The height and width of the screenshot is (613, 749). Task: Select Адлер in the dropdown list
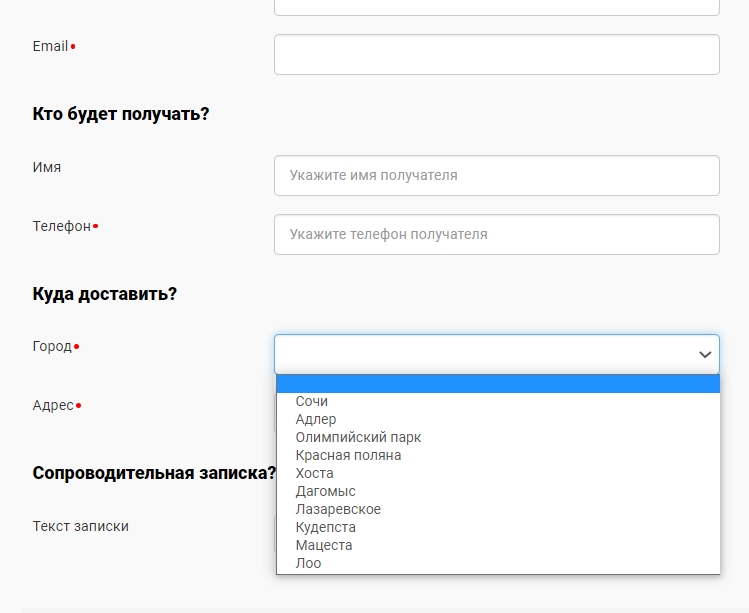(x=316, y=419)
